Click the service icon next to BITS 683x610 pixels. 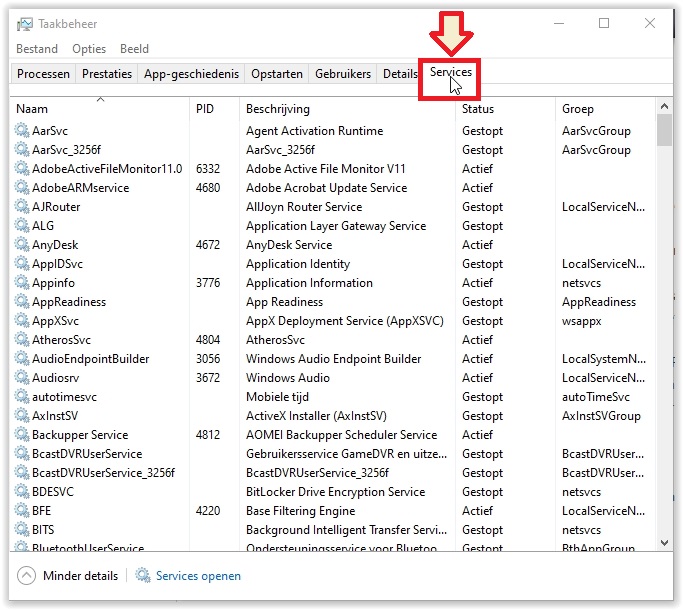(22, 530)
